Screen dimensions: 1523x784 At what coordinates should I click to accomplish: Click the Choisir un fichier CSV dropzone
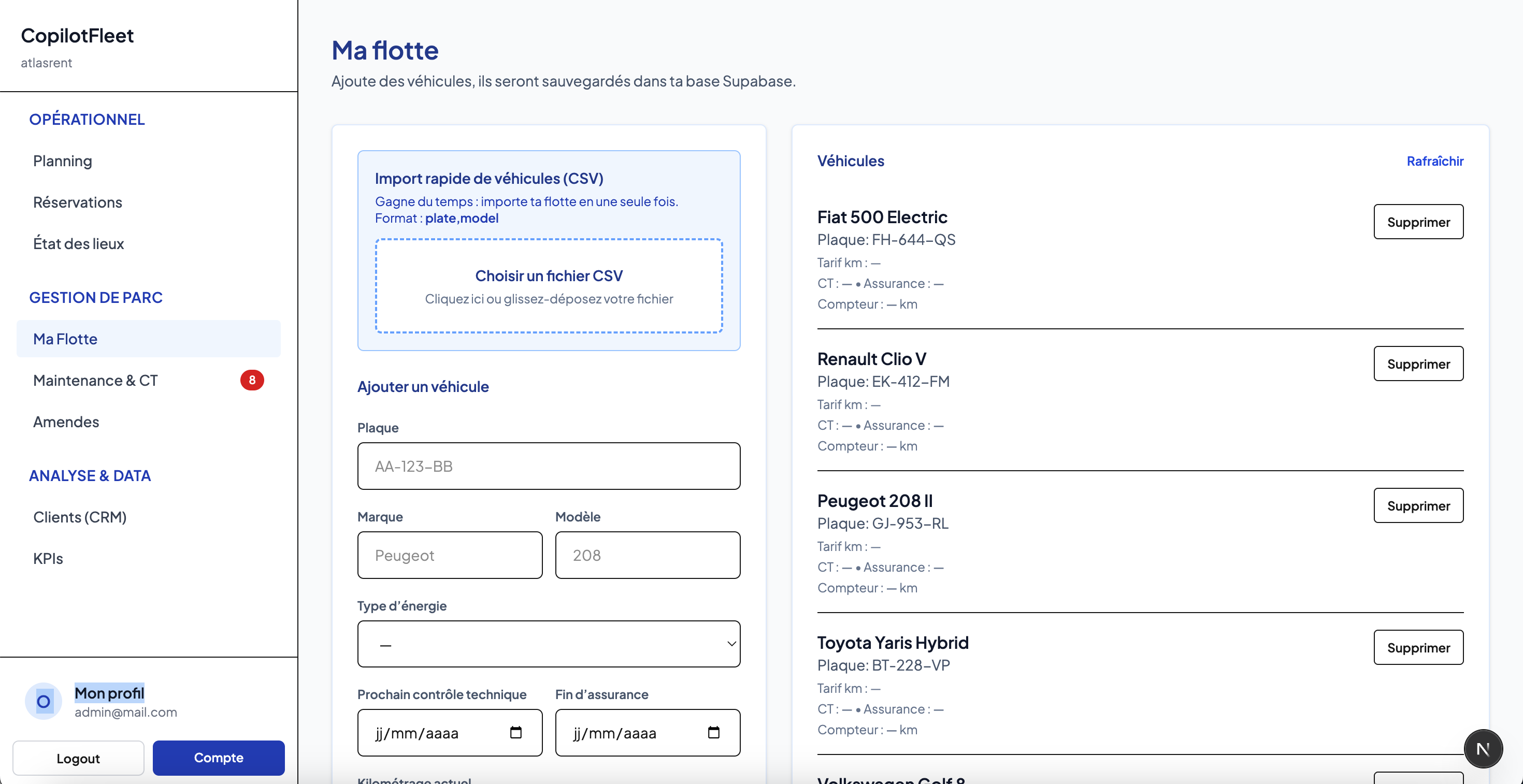tap(548, 286)
